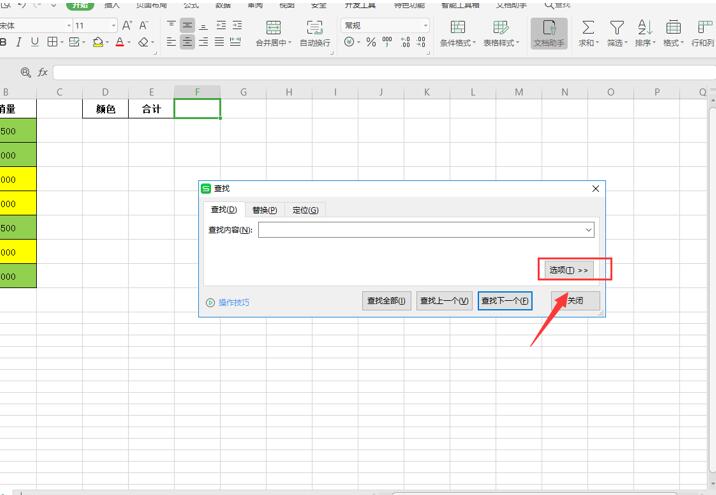Apply the thousands separator style
Screen dimensions: 716x495
pyautogui.click(x=387, y=42)
